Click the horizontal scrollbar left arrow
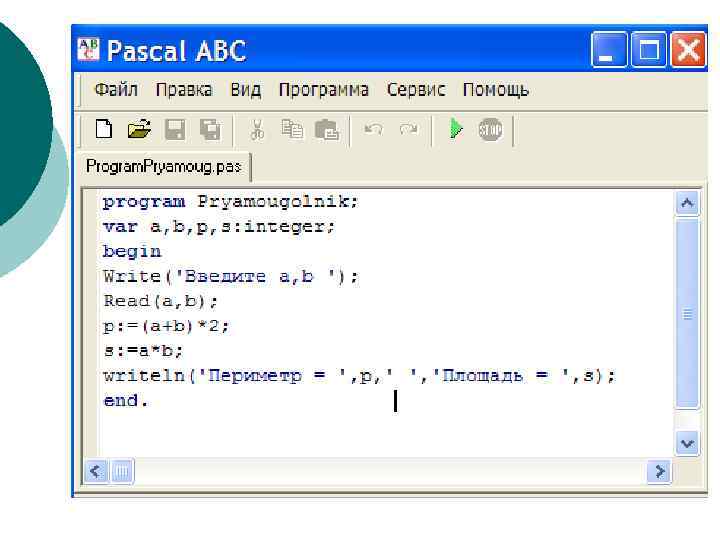This screenshot has height=540, width=720. 96,471
